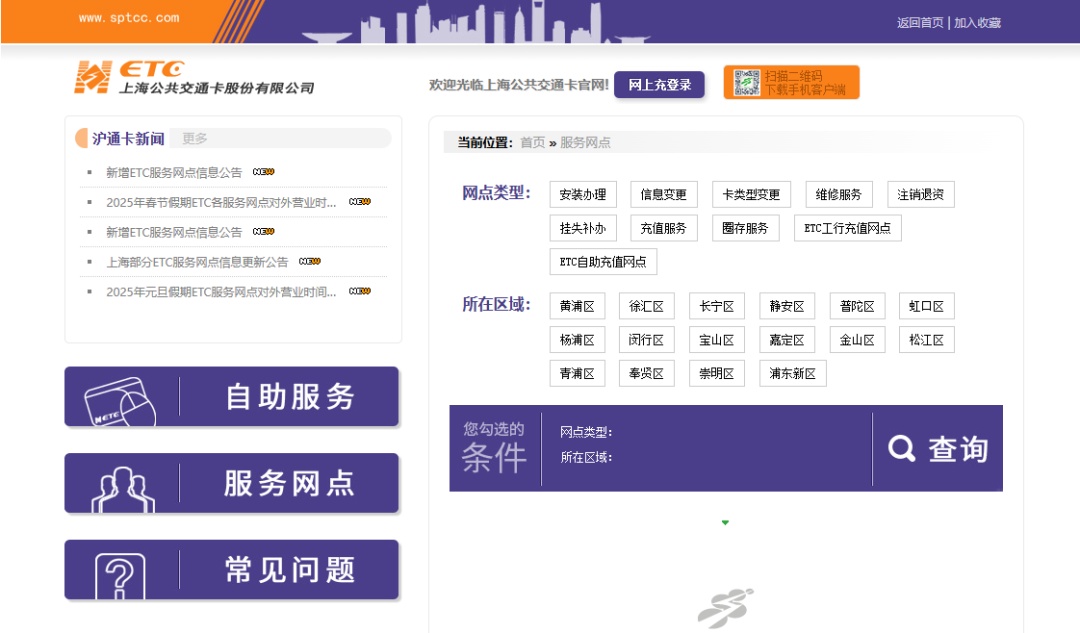Select 浦东新区 district filter
This screenshot has height=633, width=1080.
click(793, 374)
